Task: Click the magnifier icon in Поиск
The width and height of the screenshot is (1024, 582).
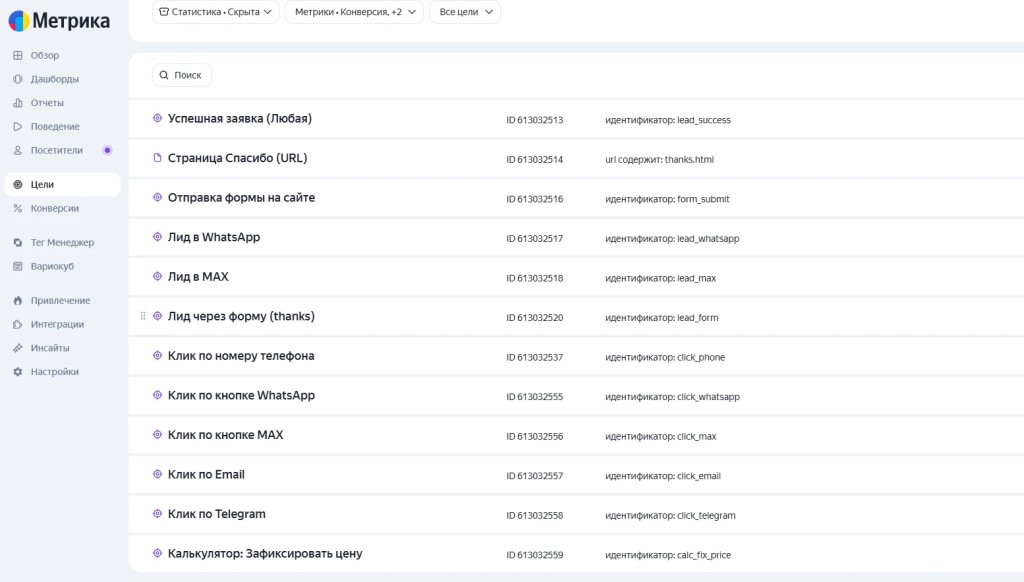Action: pyautogui.click(x=164, y=75)
